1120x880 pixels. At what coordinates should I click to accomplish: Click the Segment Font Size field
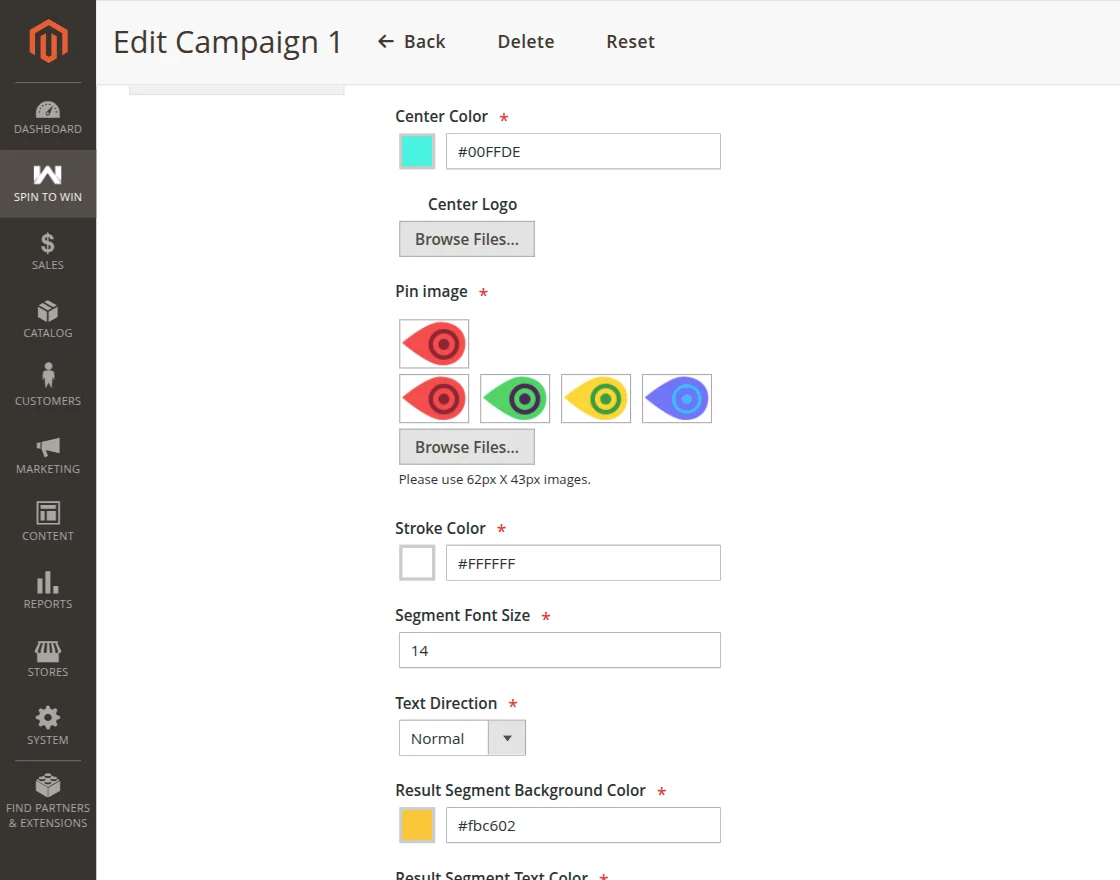click(x=558, y=650)
